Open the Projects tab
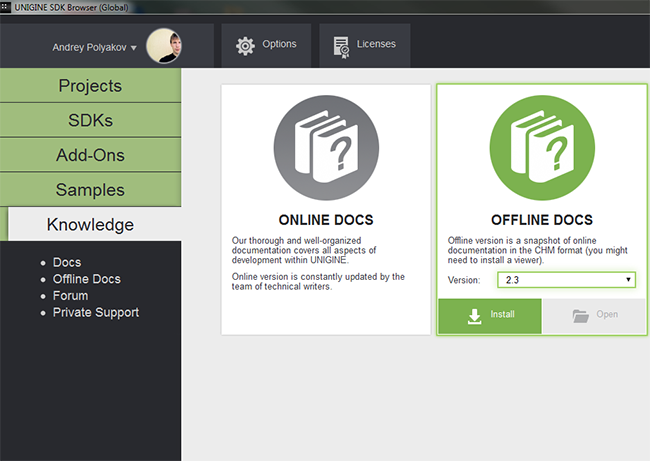650x461 pixels. [x=90, y=85]
